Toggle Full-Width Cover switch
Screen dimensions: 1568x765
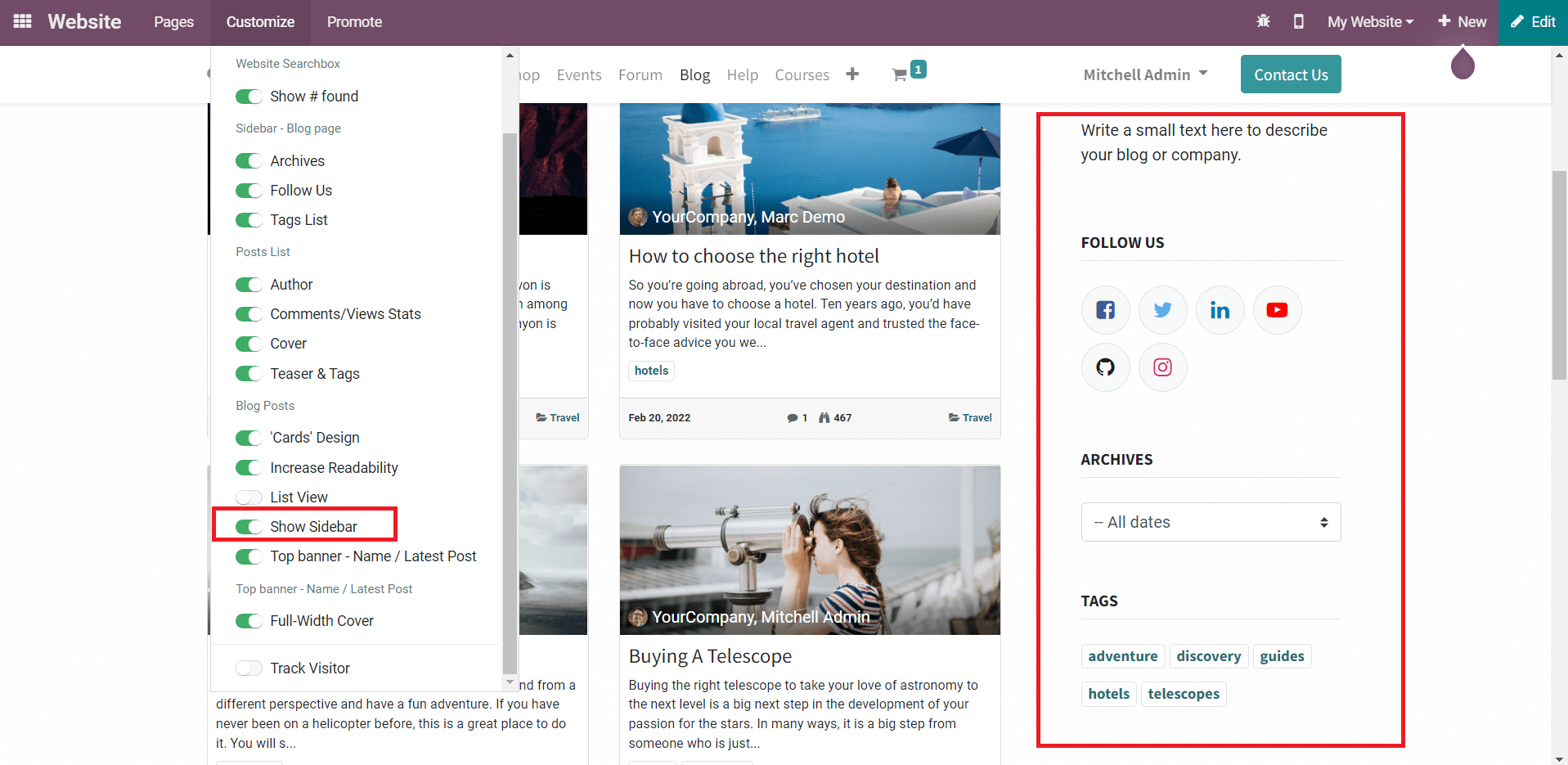click(x=249, y=621)
